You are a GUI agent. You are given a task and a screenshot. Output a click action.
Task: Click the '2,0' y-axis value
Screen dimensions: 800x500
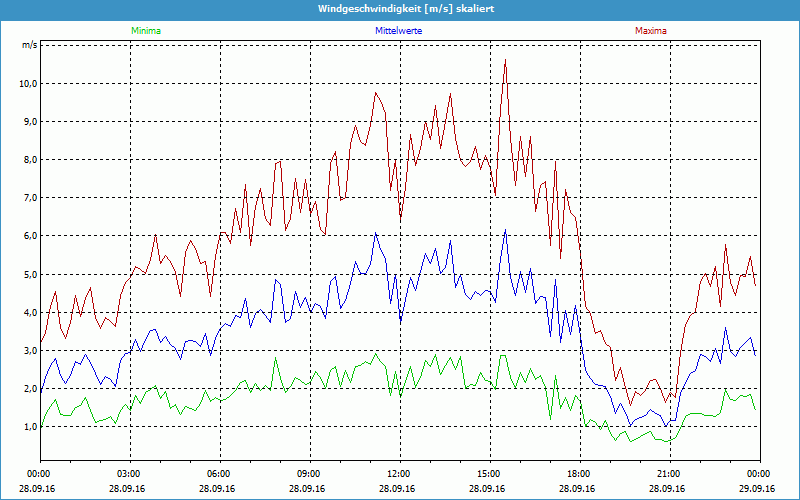(30, 388)
